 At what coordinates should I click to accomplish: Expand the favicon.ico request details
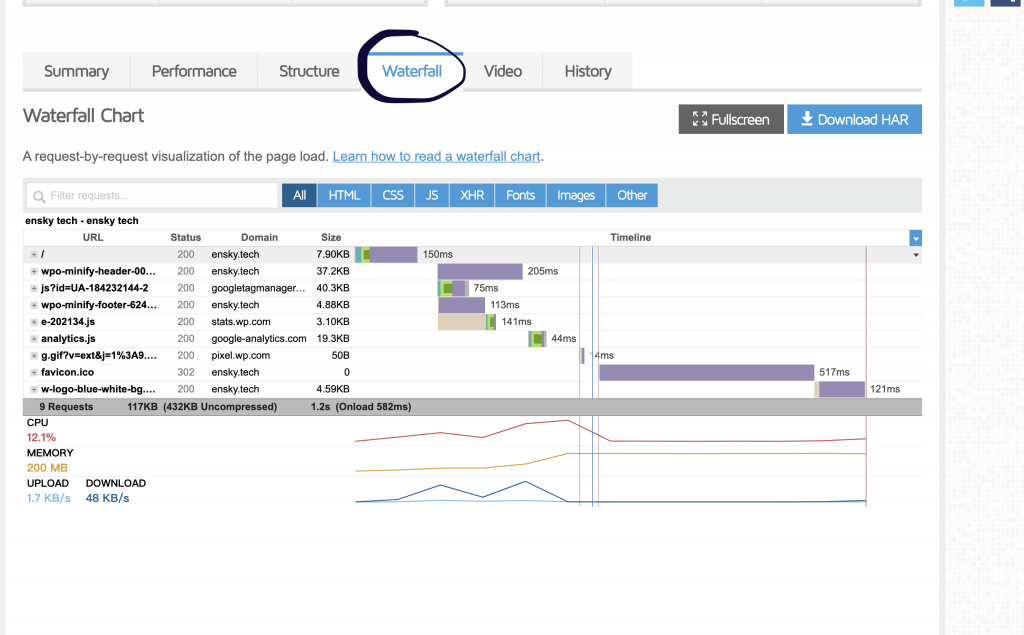[x=34, y=372]
